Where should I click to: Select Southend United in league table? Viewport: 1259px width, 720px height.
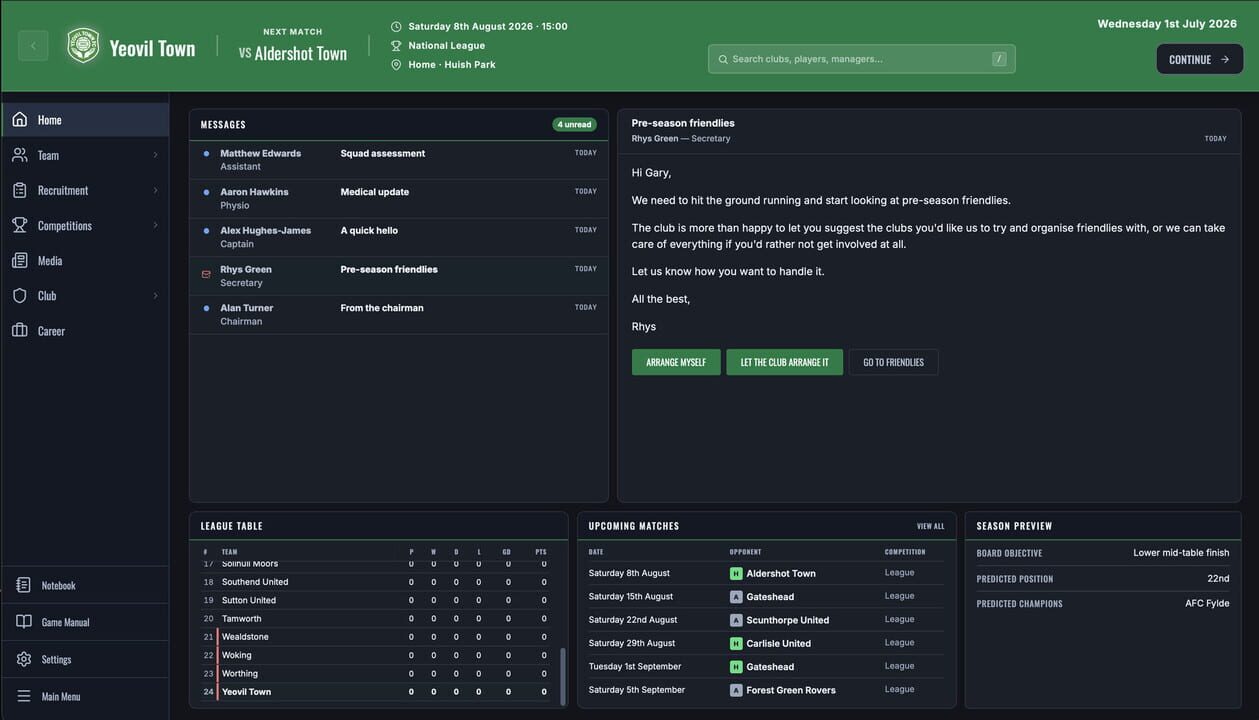click(375, 582)
